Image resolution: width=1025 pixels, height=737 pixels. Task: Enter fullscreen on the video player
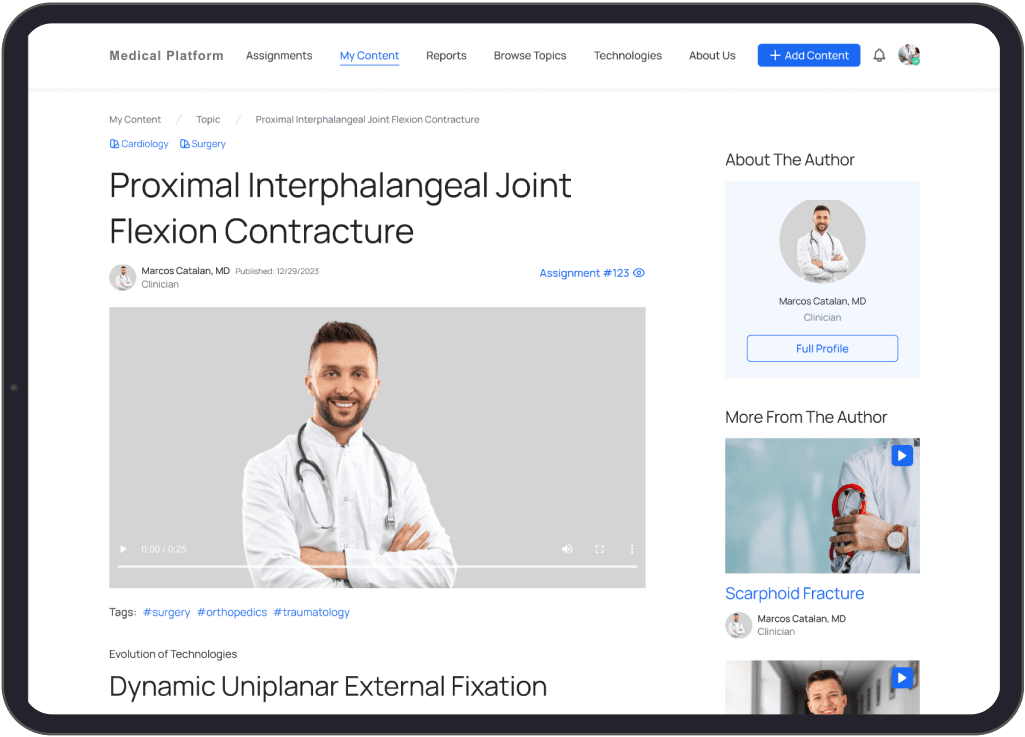pyautogui.click(x=599, y=549)
